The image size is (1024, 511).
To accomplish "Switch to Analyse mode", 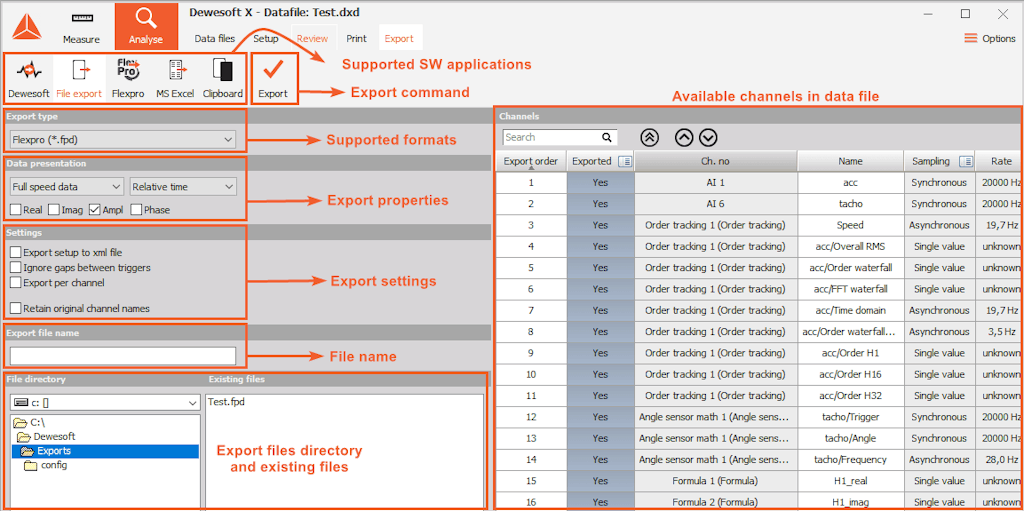I will [146, 27].
